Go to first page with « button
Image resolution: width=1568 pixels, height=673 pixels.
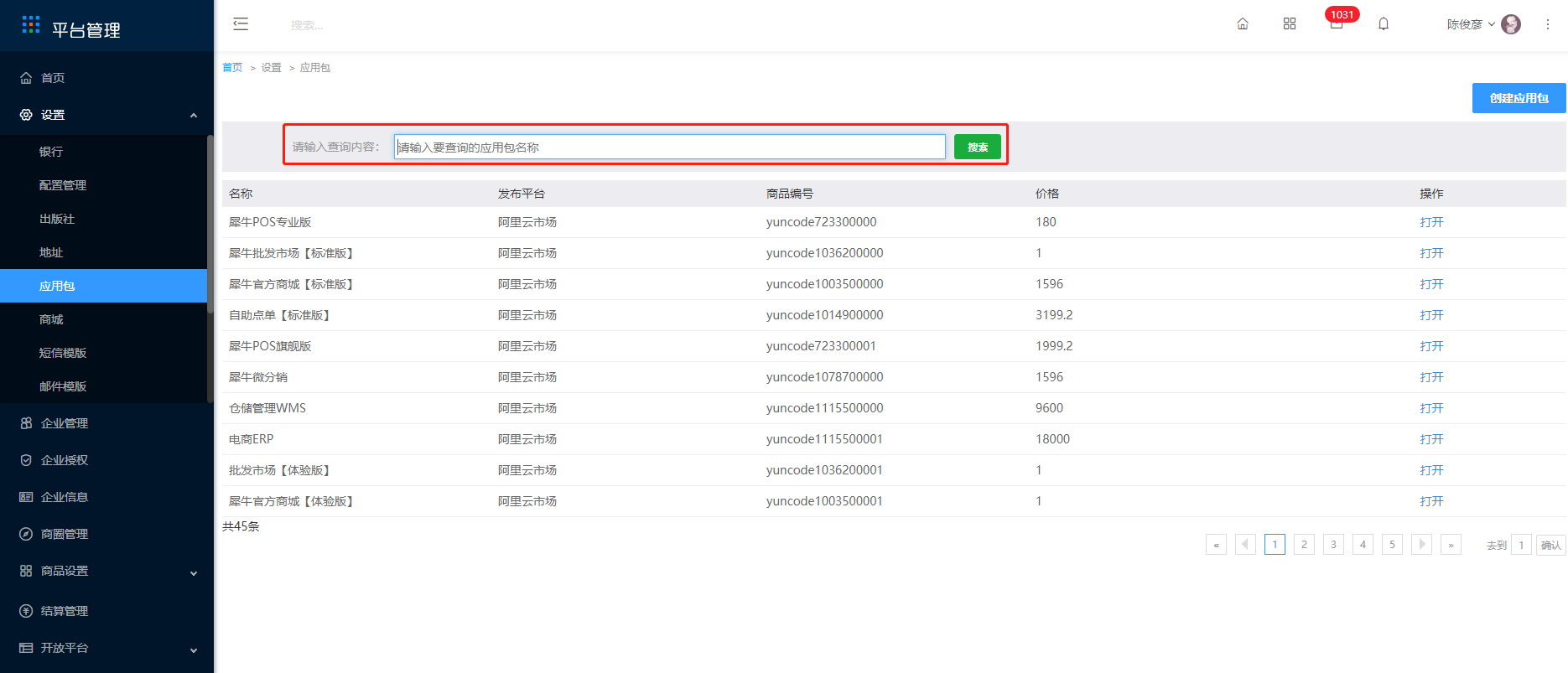[1216, 545]
